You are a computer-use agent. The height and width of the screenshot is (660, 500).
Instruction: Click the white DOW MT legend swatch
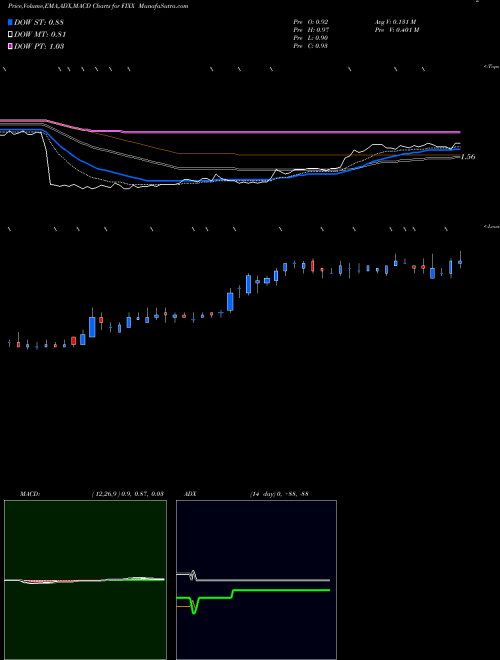click(x=10, y=34)
